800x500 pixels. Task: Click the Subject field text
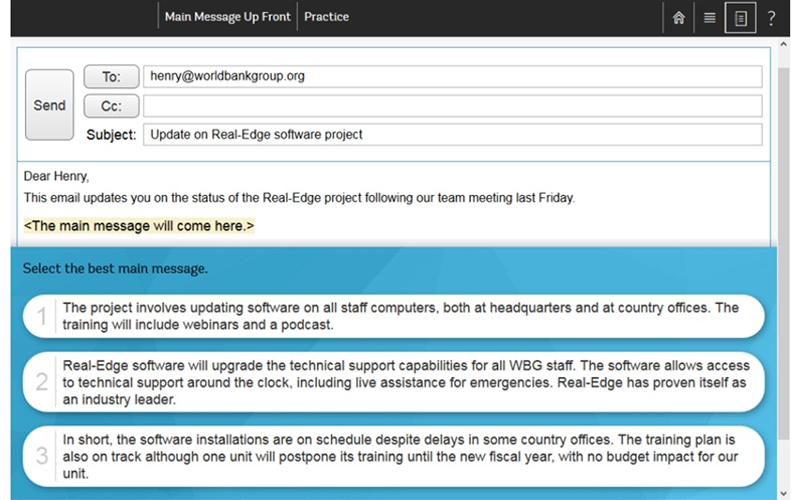[452, 134]
